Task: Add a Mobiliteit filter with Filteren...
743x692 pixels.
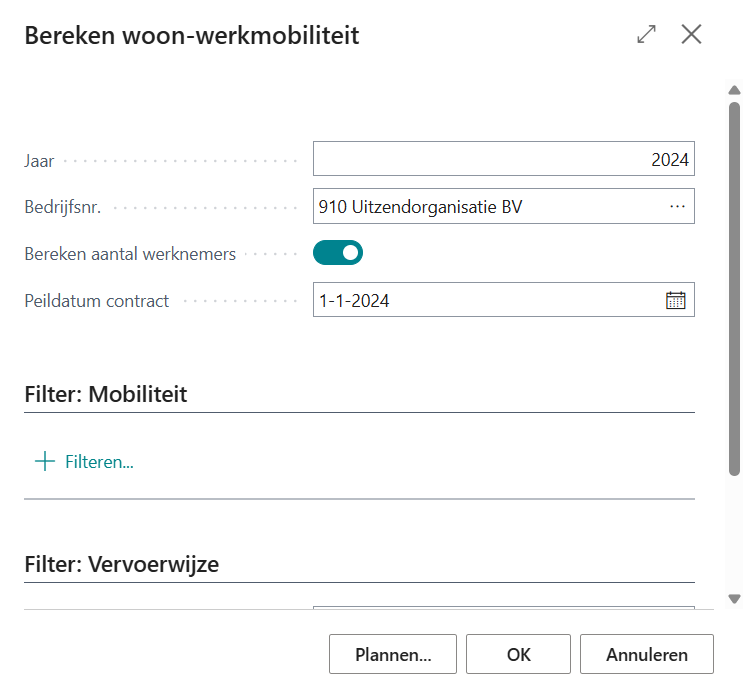Action: coord(85,462)
